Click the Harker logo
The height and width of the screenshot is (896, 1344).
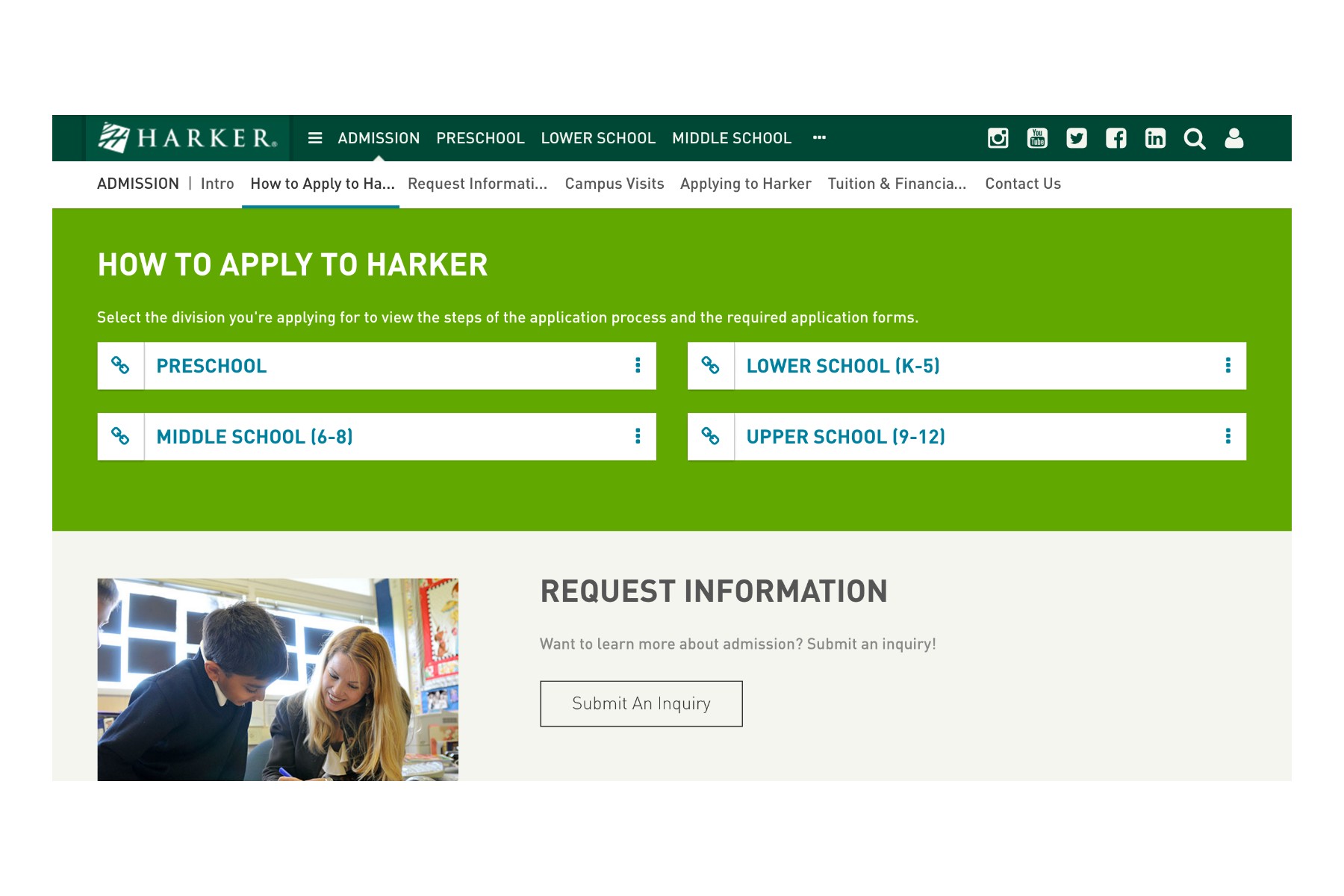188,138
